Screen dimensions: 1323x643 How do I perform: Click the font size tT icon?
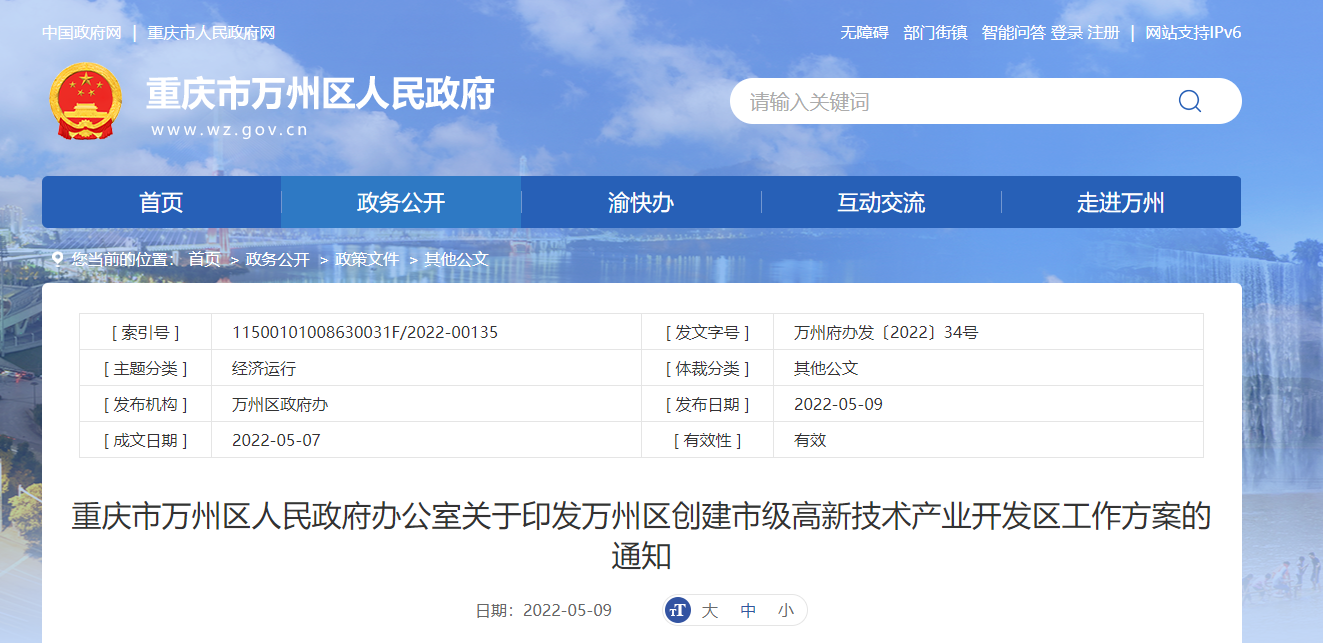678,610
